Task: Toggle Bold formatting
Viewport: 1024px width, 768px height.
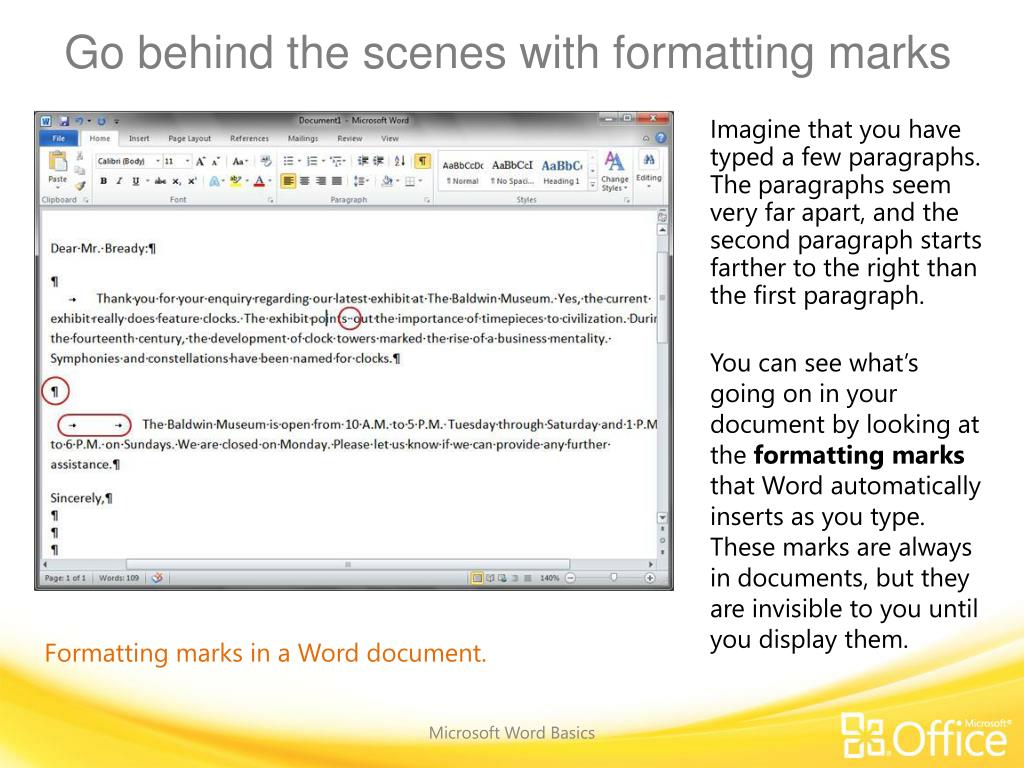Action: [103, 181]
